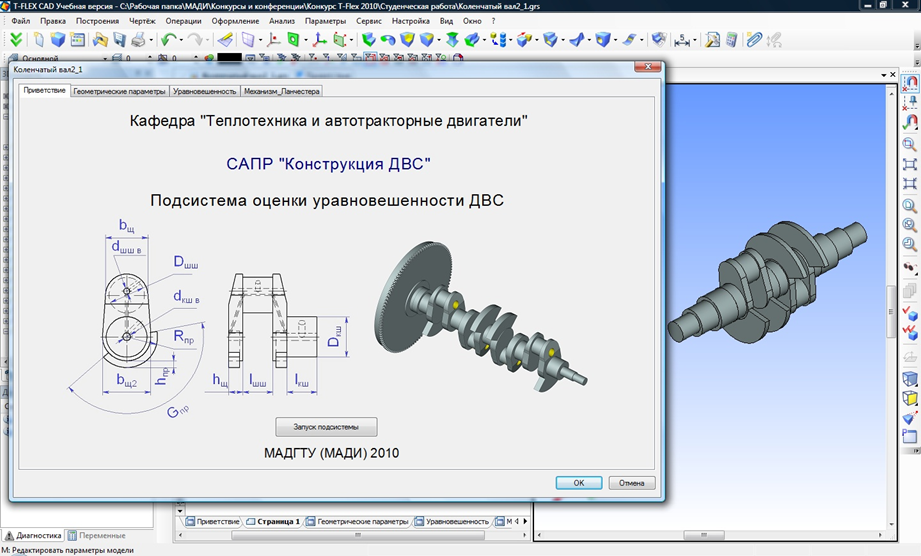921x556 pixels.
Task: Expand the 3D array dropdown arrow
Action: [510, 40]
